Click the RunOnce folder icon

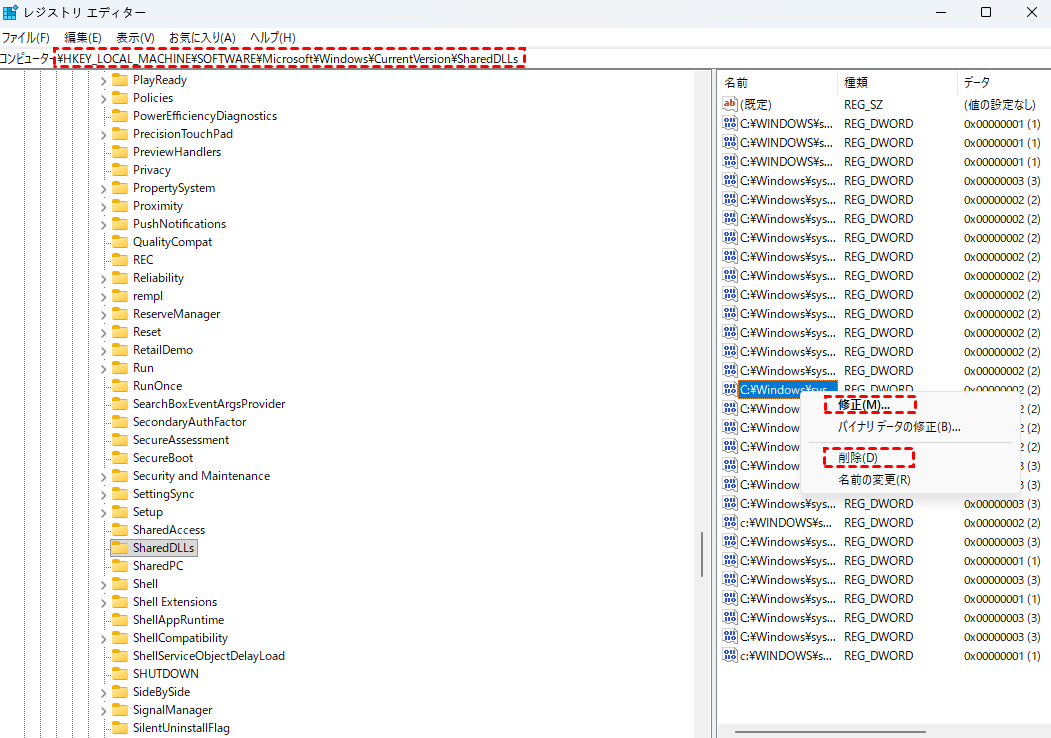click(x=120, y=386)
